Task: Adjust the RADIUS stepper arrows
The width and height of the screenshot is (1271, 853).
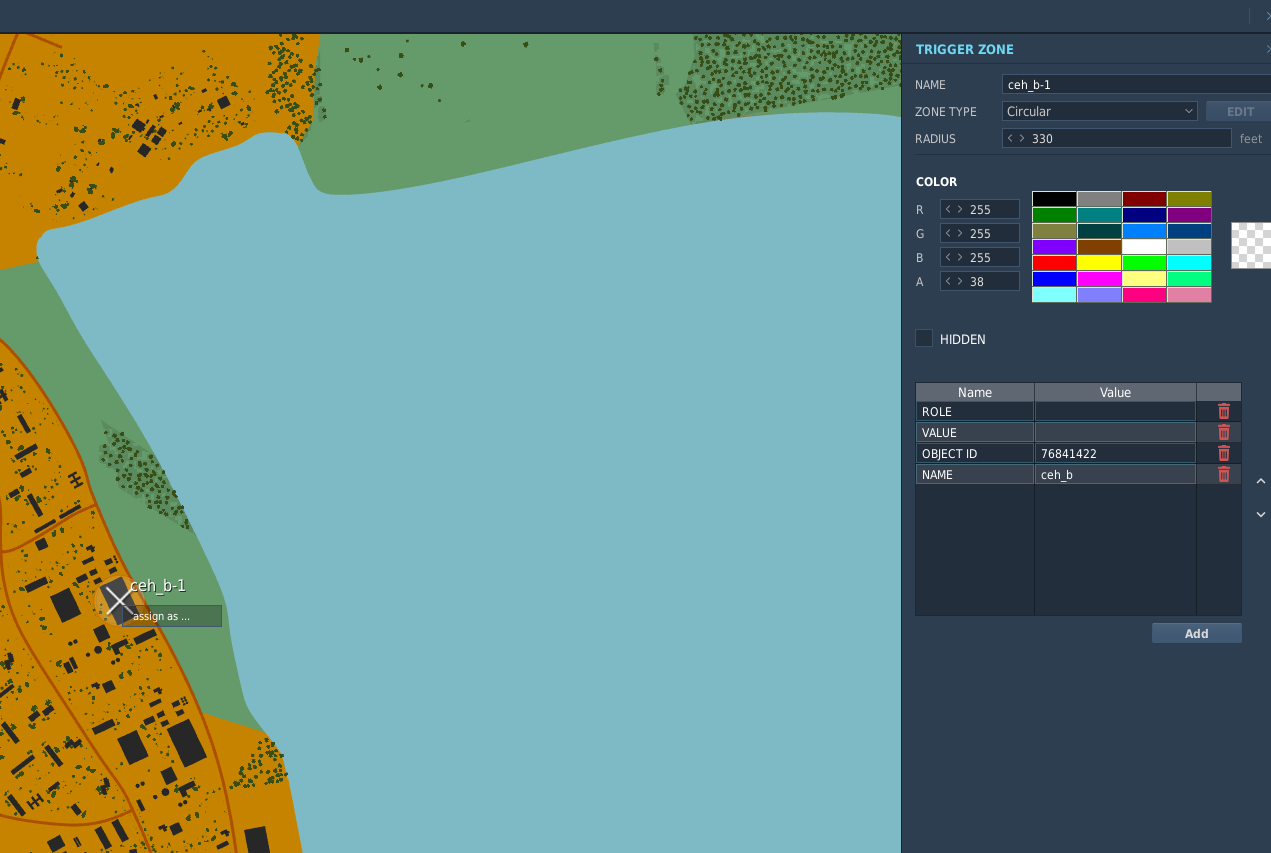Action: pyautogui.click(x=1016, y=138)
